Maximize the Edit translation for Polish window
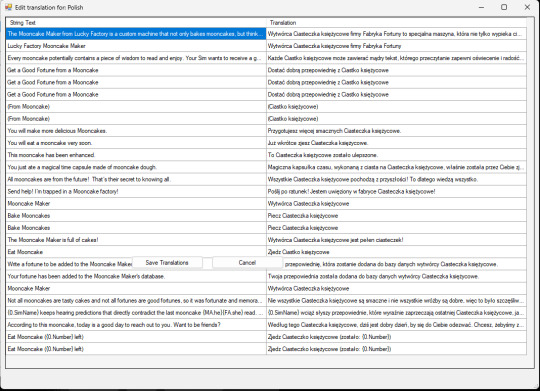540x391 pixels. 504,7
